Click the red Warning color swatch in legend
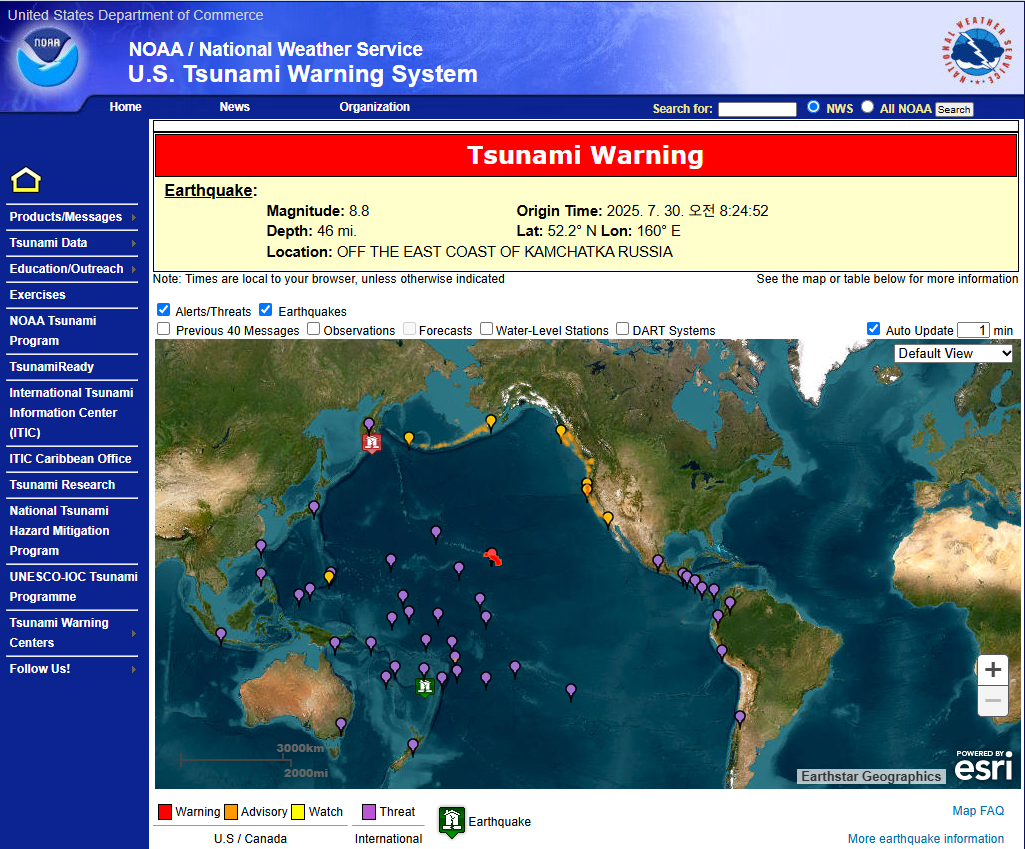The height and width of the screenshot is (849, 1025). coord(166,811)
